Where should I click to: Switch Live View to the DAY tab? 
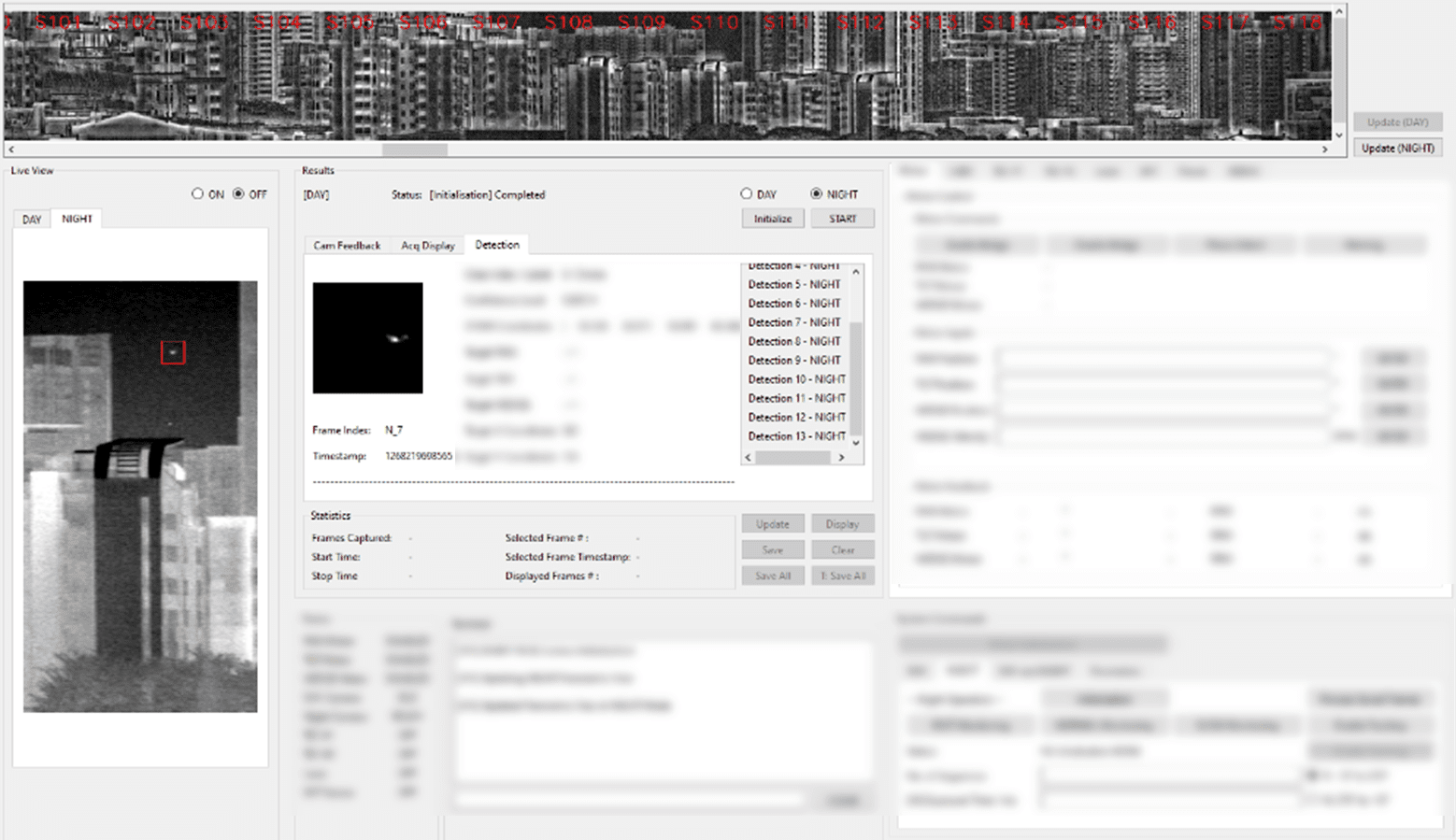[x=32, y=220]
